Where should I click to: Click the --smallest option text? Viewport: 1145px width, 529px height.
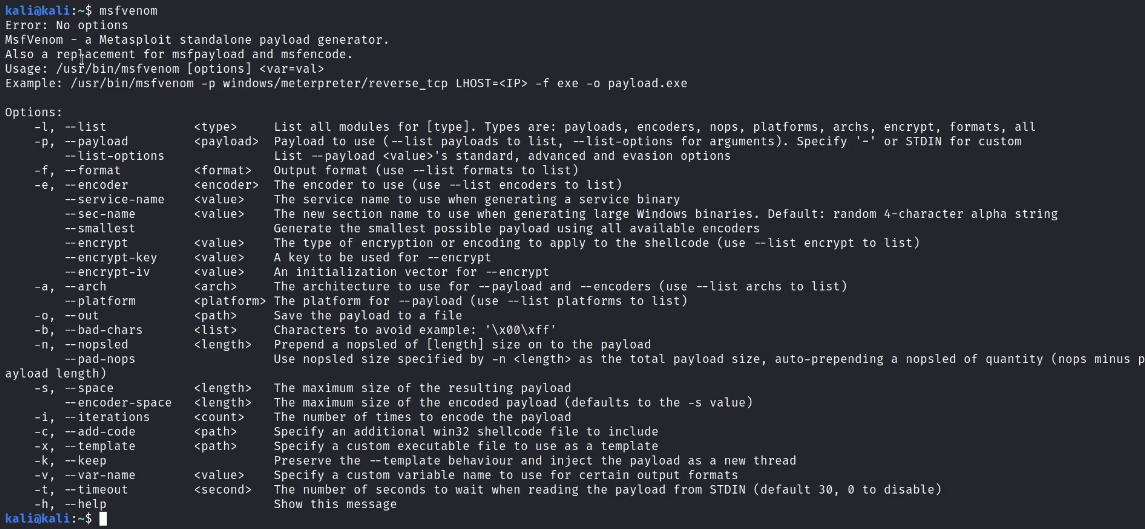click(x=99, y=229)
